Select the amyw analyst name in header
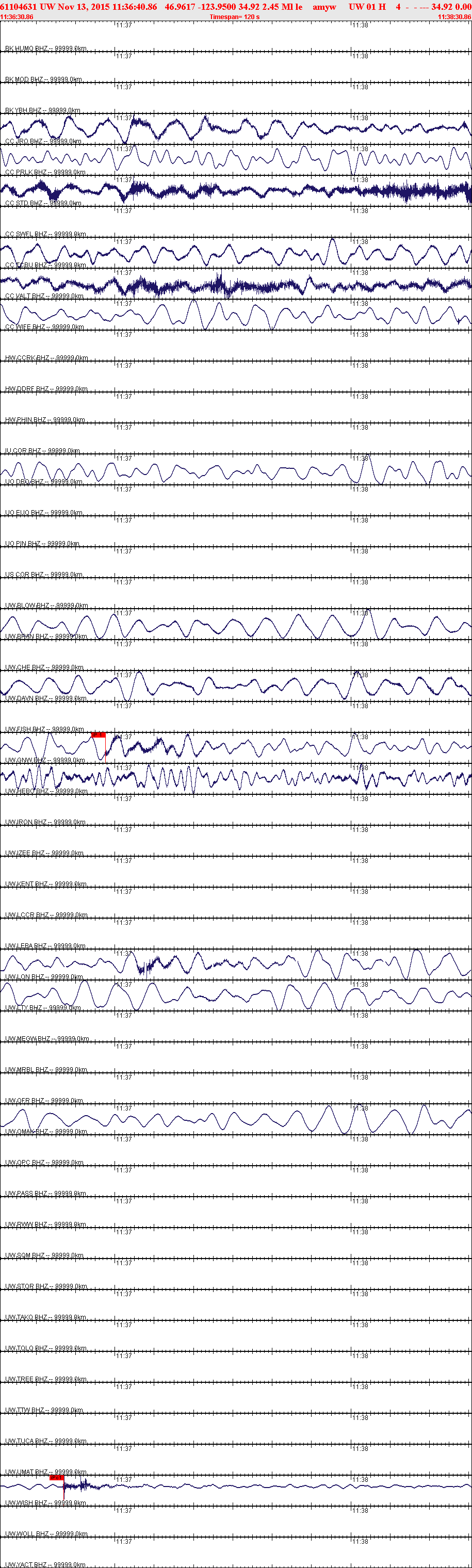Screen dimensions: 472x1568 click(x=324, y=7)
